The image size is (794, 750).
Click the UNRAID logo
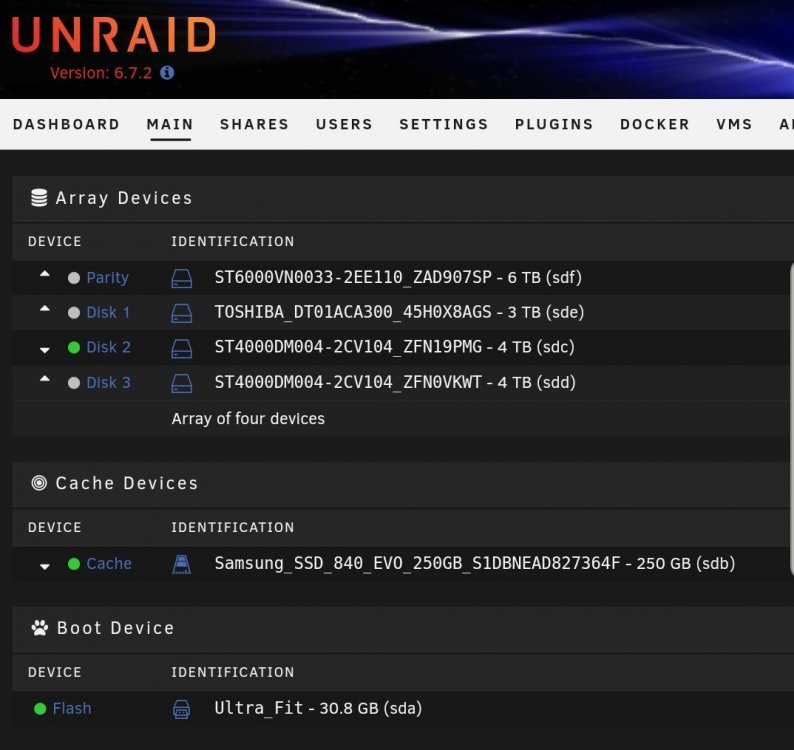click(114, 35)
